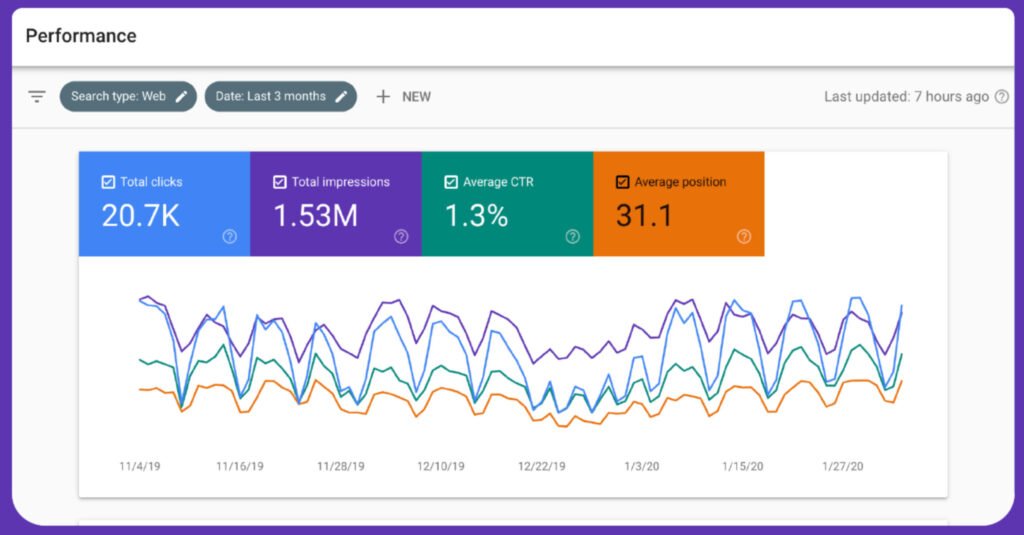The image size is (1024, 535).
Task: Select the 20.7K total clicks value
Action: (x=141, y=215)
